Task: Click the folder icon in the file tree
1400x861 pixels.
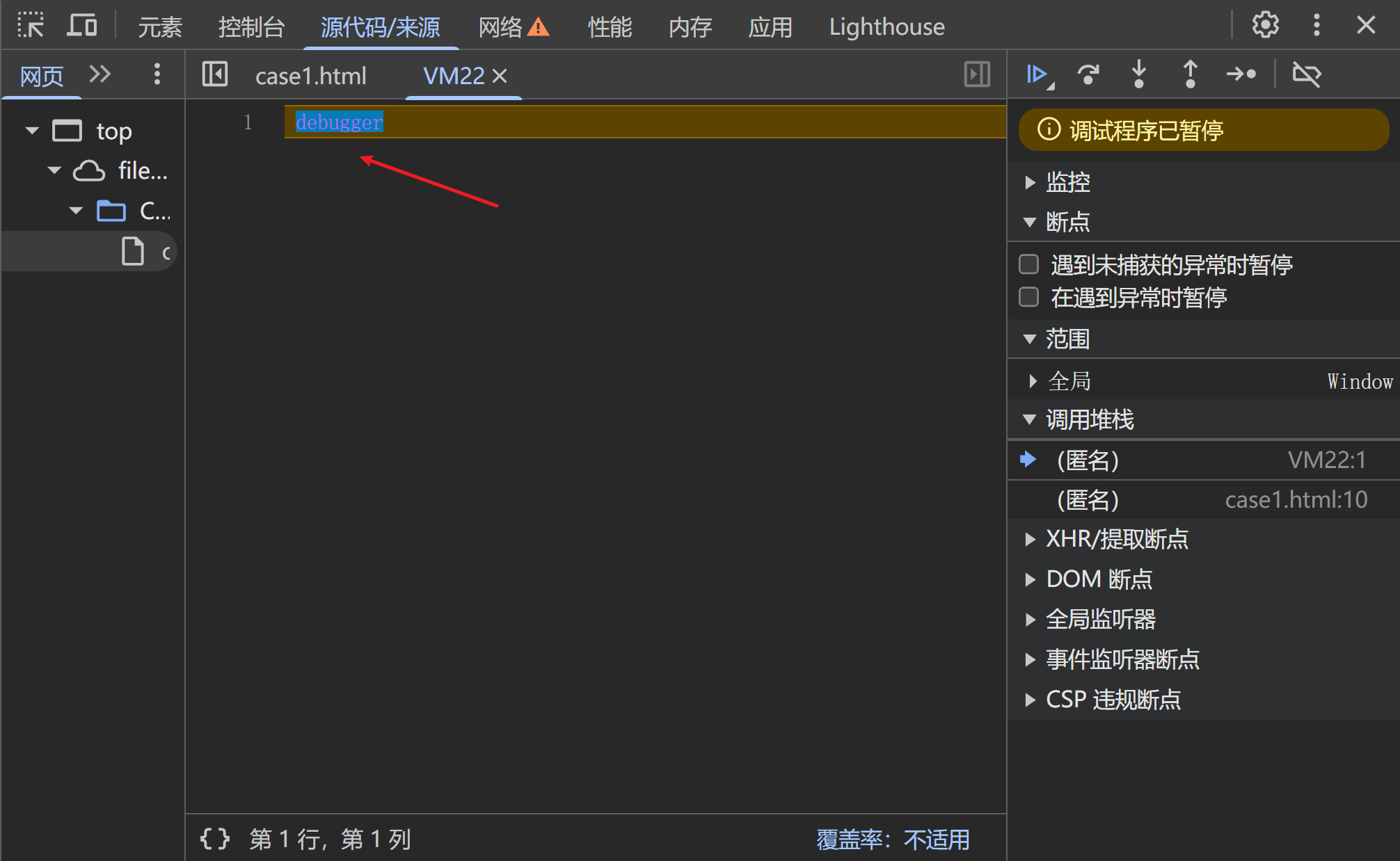Action: (111, 211)
